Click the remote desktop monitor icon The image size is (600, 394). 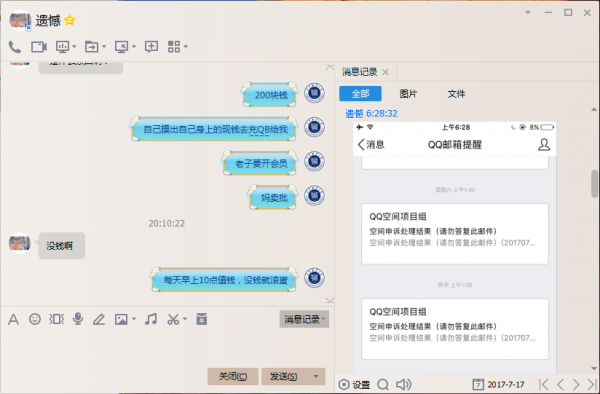click(x=122, y=47)
